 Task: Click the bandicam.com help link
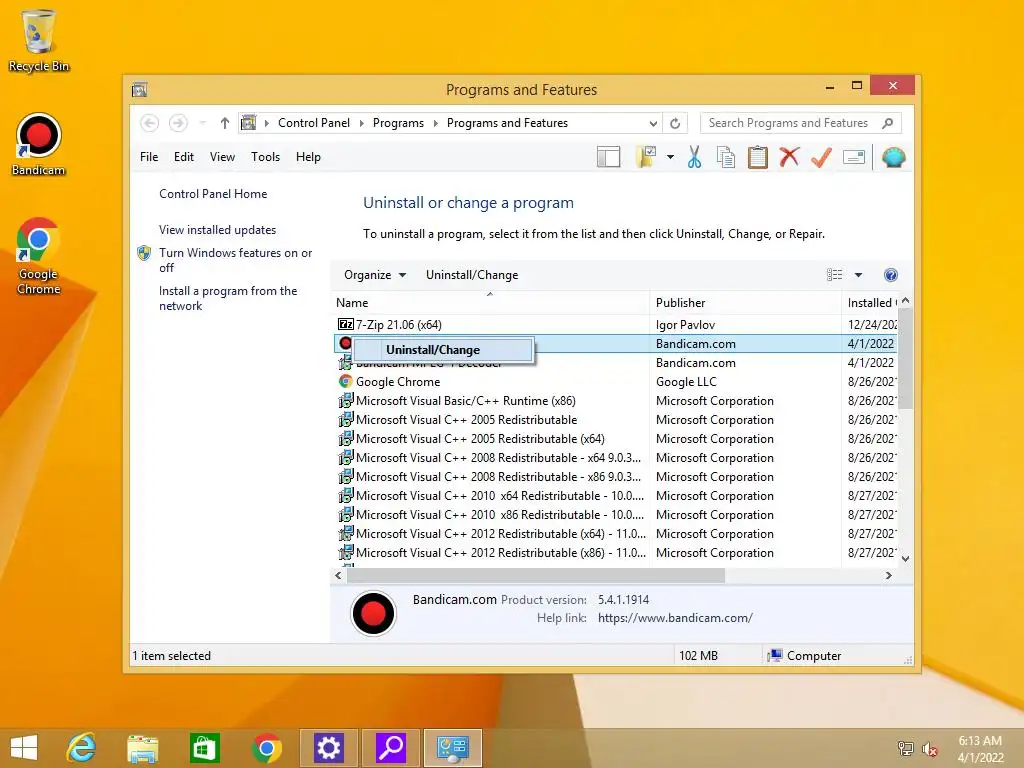(x=675, y=618)
